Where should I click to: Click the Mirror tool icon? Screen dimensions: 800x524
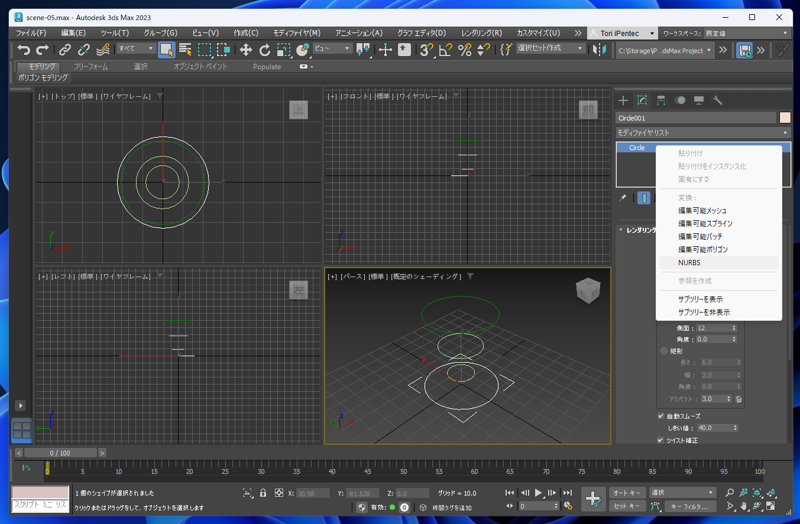[x=599, y=49]
